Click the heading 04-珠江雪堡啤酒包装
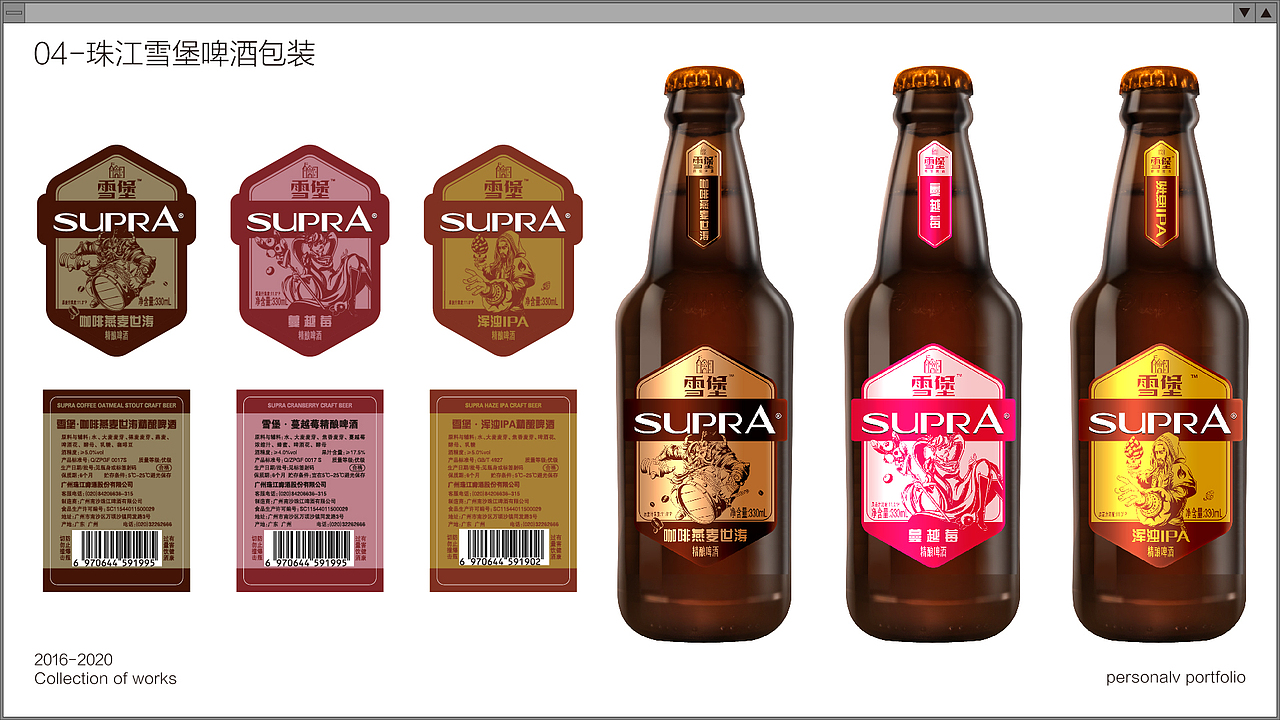This screenshot has width=1280, height=720. 175,53
